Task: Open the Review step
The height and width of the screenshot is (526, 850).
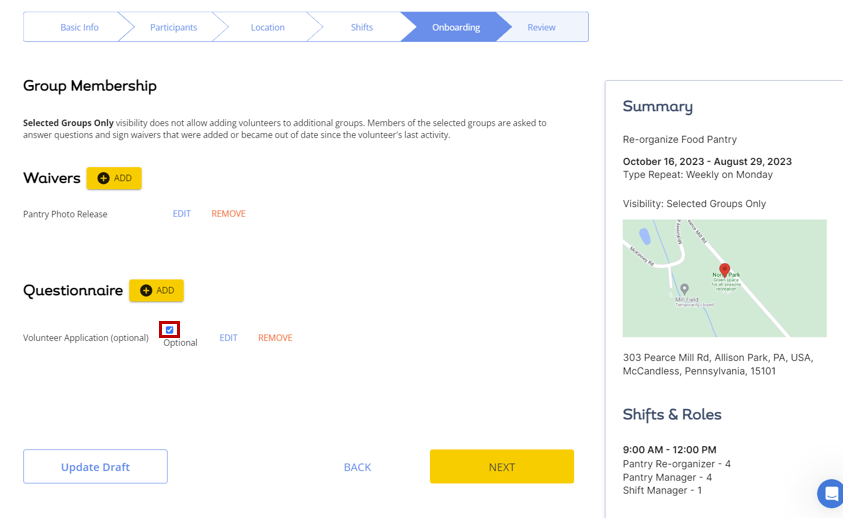Action: pos(542,27)
